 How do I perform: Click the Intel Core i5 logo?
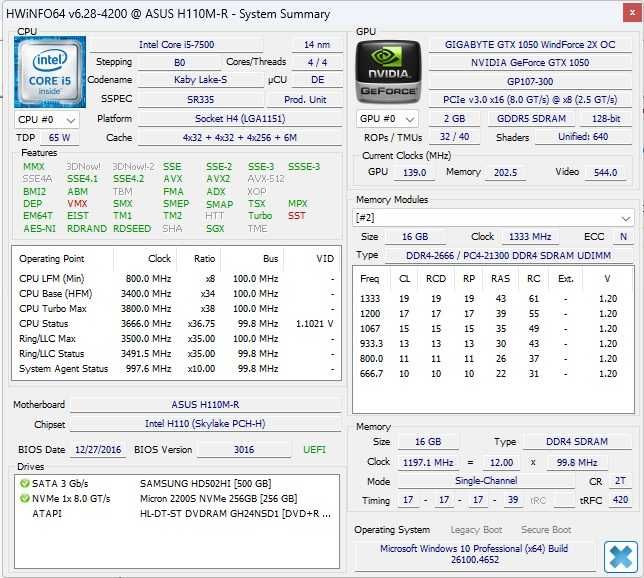[x=50, y=72]
